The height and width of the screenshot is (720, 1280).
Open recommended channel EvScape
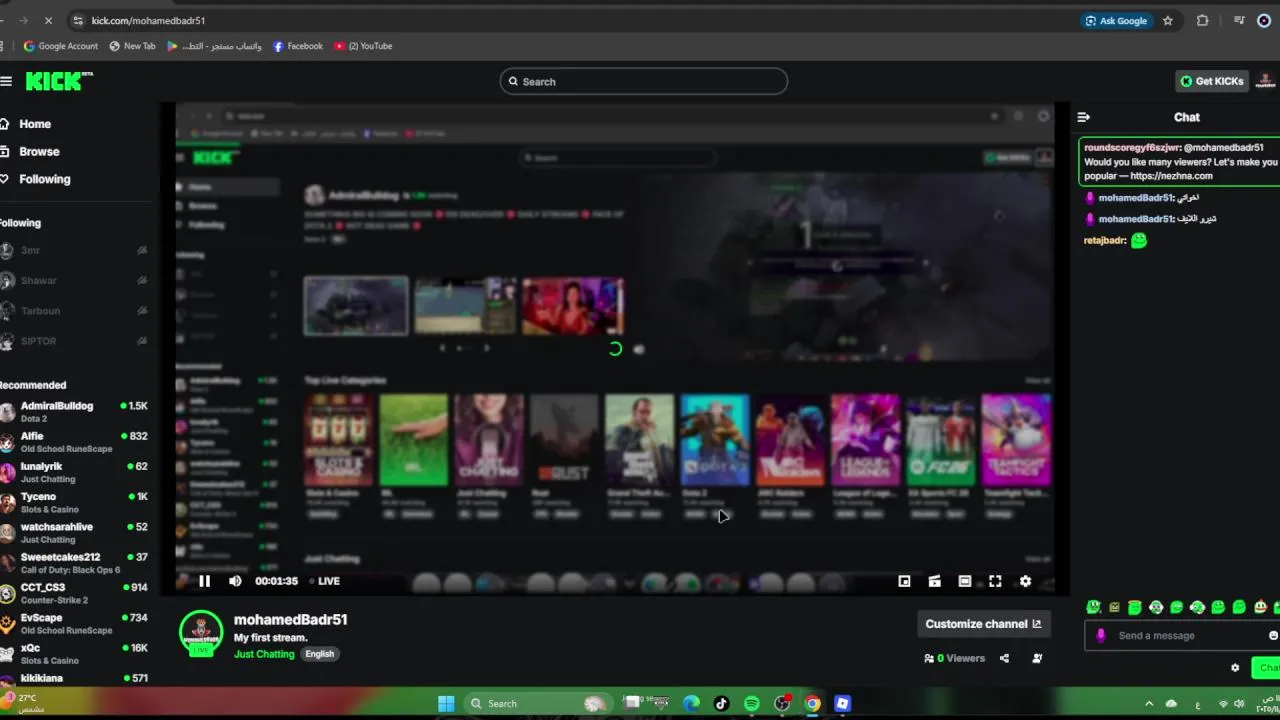tap(75, 623)
